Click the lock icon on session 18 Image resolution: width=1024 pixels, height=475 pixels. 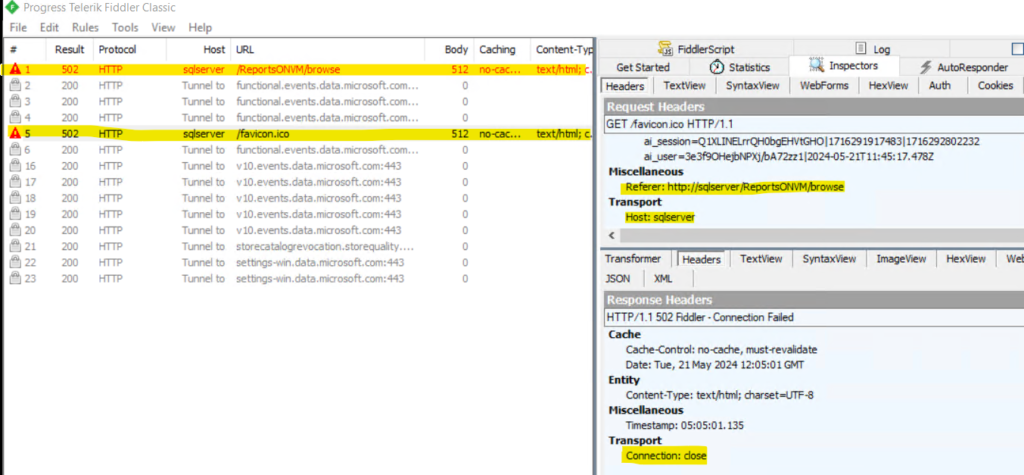[15, 198]
